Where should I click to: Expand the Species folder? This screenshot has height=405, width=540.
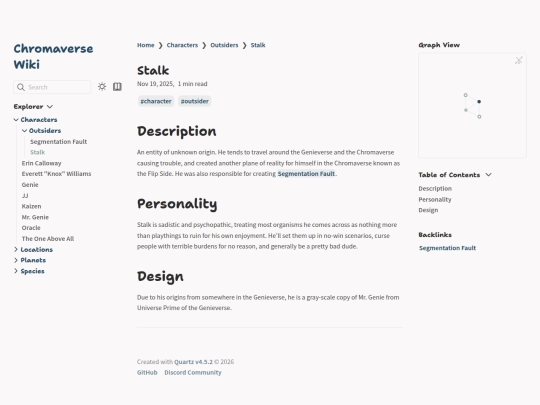pos(16,271)
